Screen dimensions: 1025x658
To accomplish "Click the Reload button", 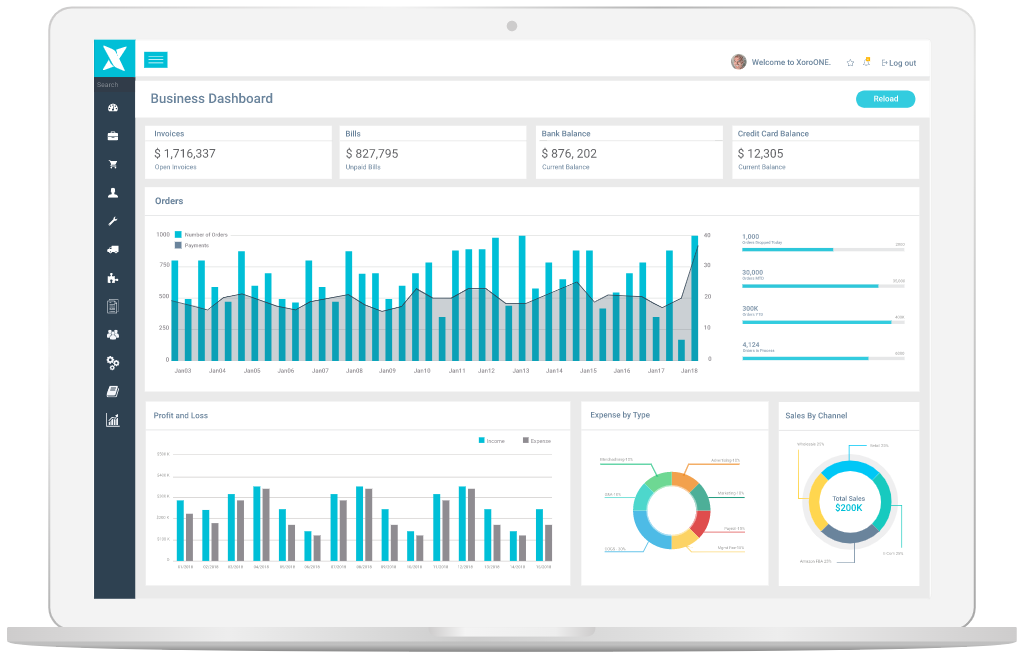I will (x=885, y=99).
